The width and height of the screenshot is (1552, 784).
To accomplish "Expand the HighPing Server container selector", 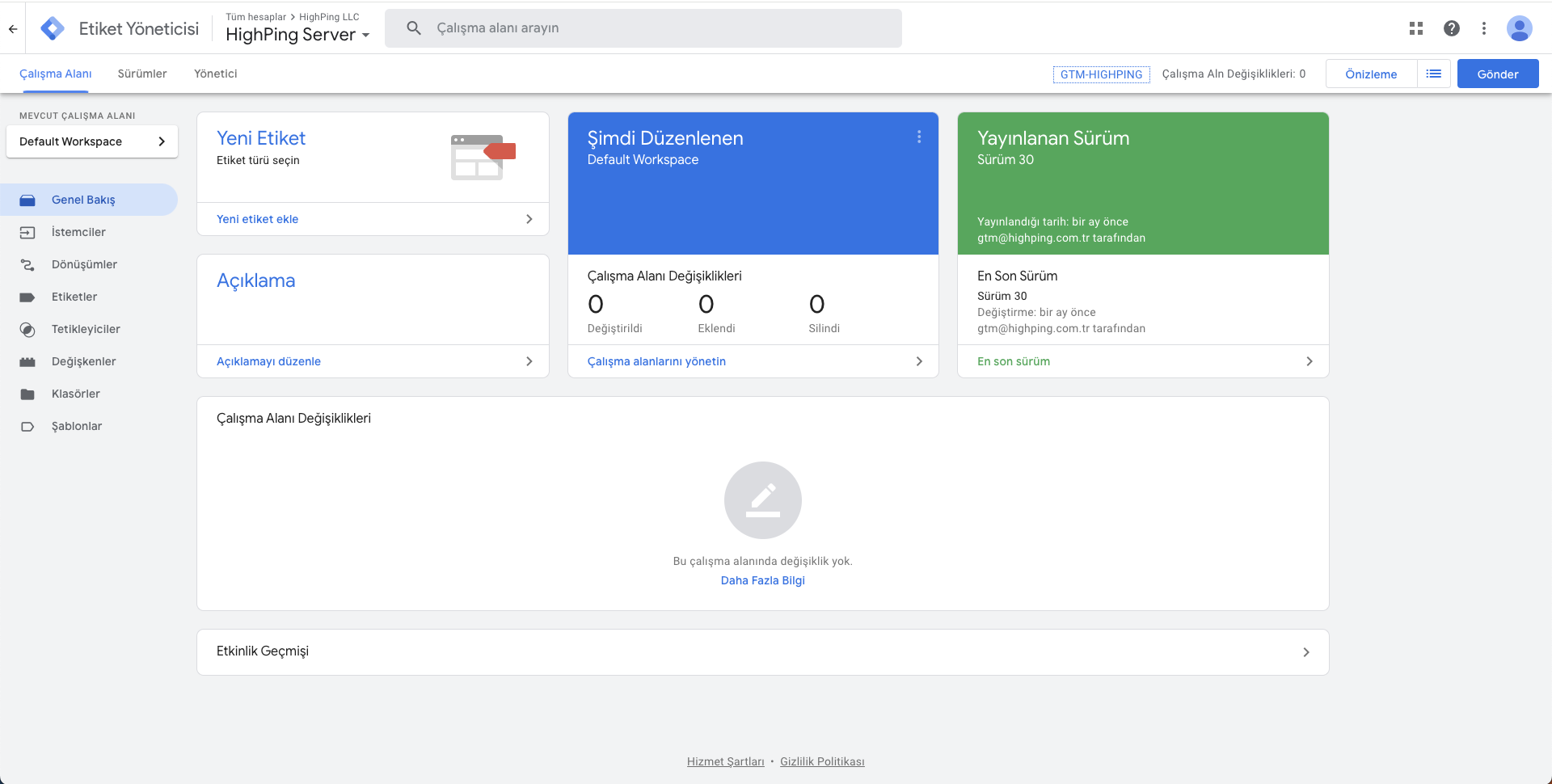I will pyautogui.click(x=368, y=36).
